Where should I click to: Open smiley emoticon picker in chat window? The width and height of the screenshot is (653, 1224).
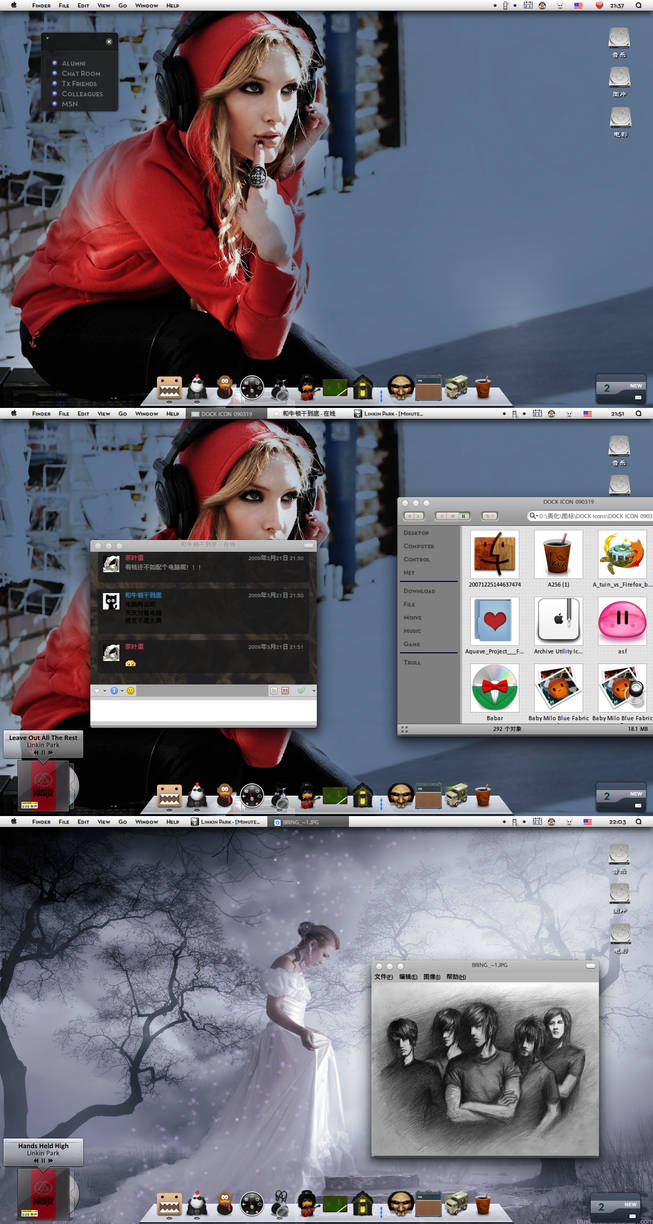pyautogui.click(x=130, y=691)
